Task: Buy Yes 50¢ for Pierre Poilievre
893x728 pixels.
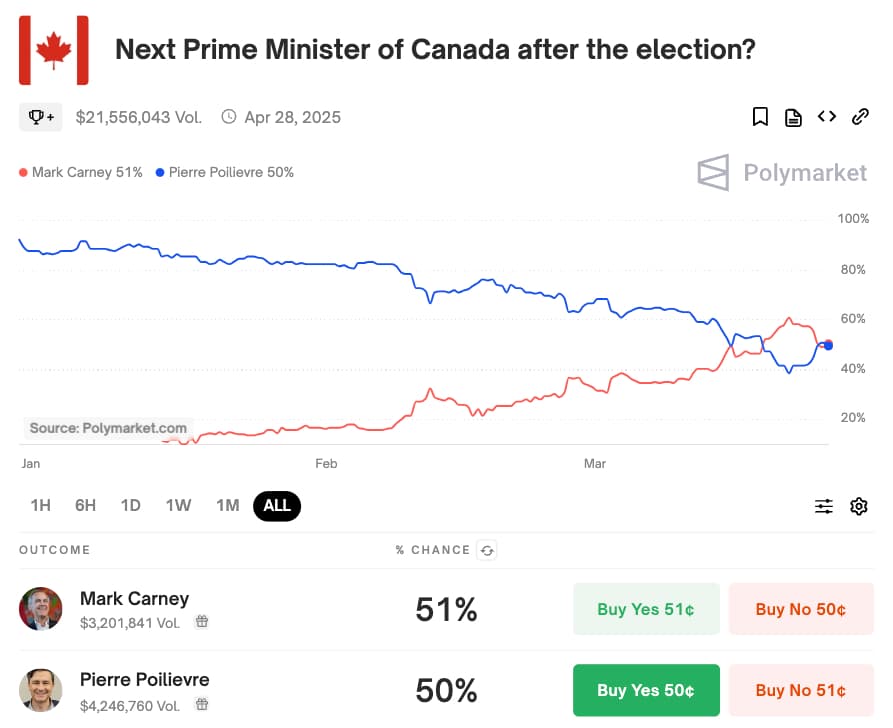Action: coord(646,690)
